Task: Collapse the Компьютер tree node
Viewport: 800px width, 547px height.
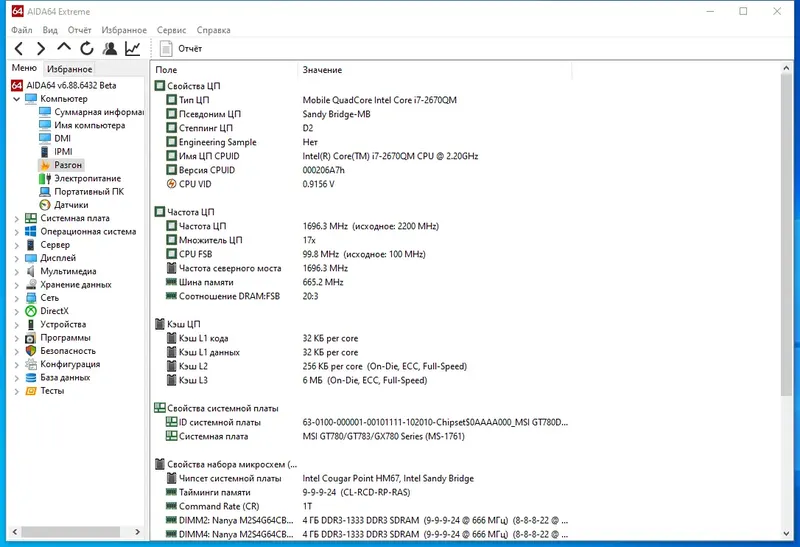Action: 16,98
